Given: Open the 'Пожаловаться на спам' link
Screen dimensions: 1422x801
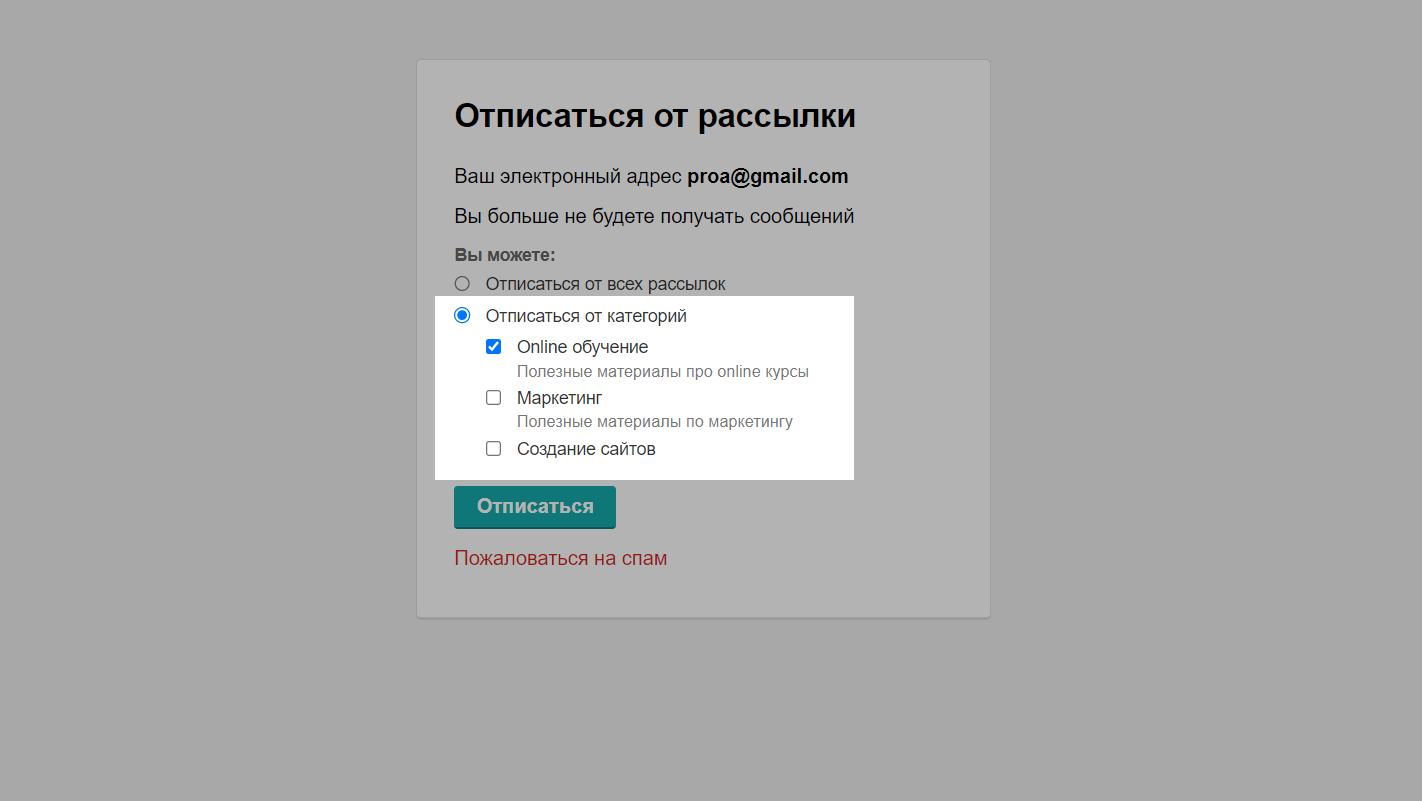Looking at the screenshot, I should pyautogui.click(x=560, y=558).
